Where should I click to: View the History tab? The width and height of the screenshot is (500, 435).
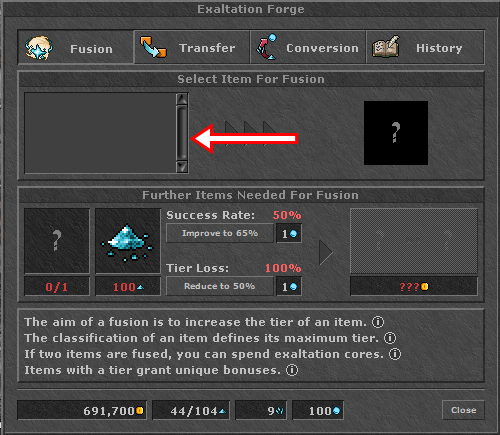pyautogui.click(x=425, y=47)
